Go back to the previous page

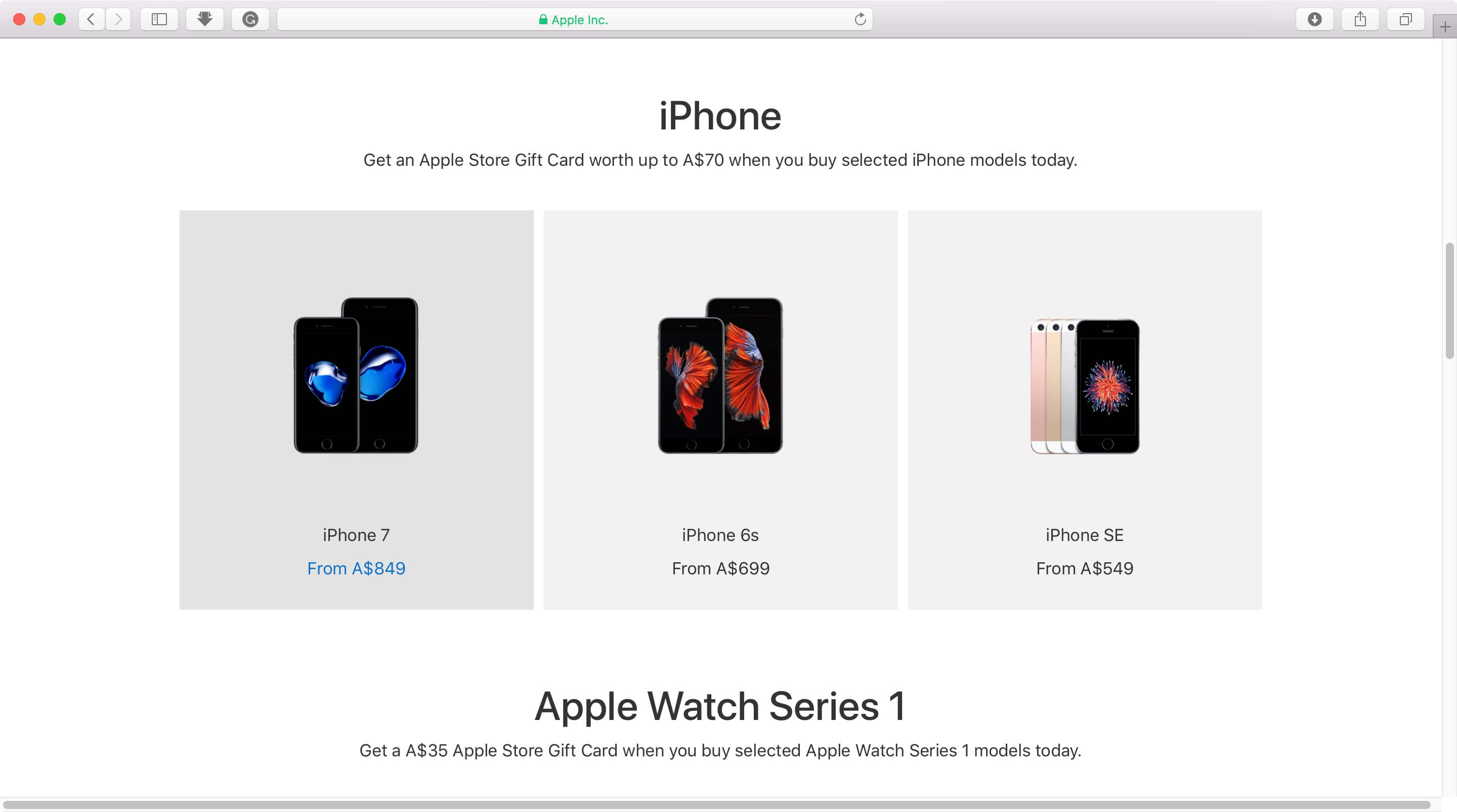point(91,19)
